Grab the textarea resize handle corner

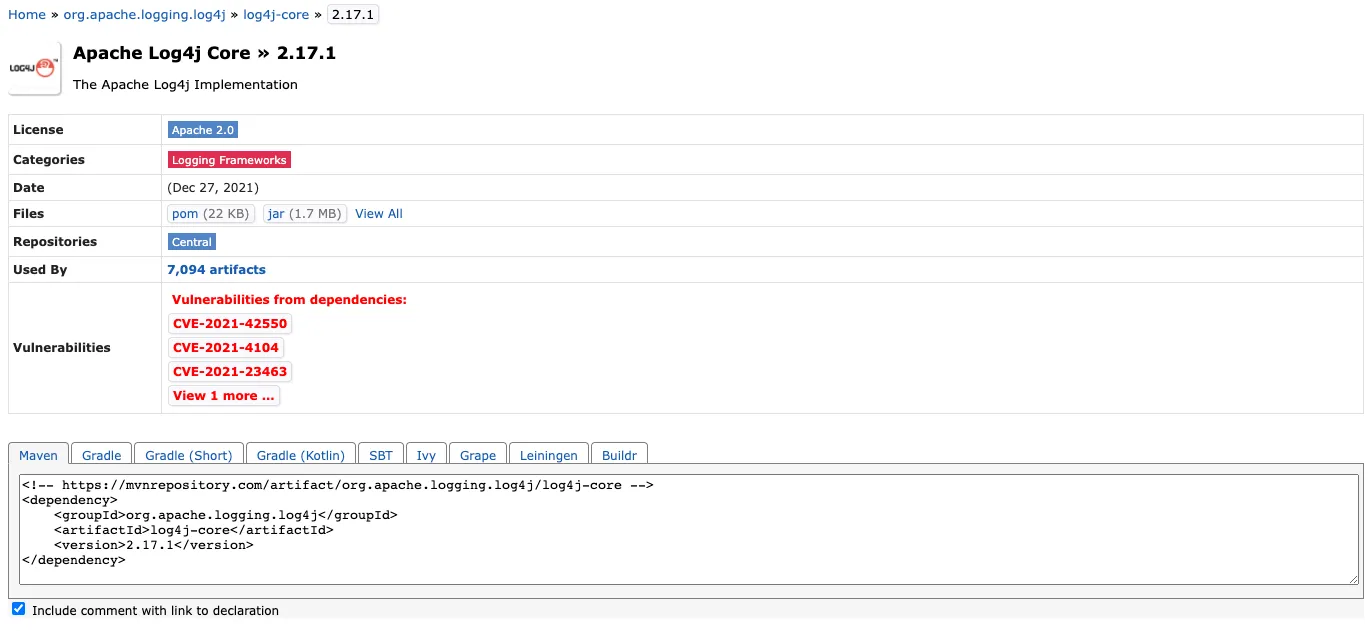(x=1353, y=579)
